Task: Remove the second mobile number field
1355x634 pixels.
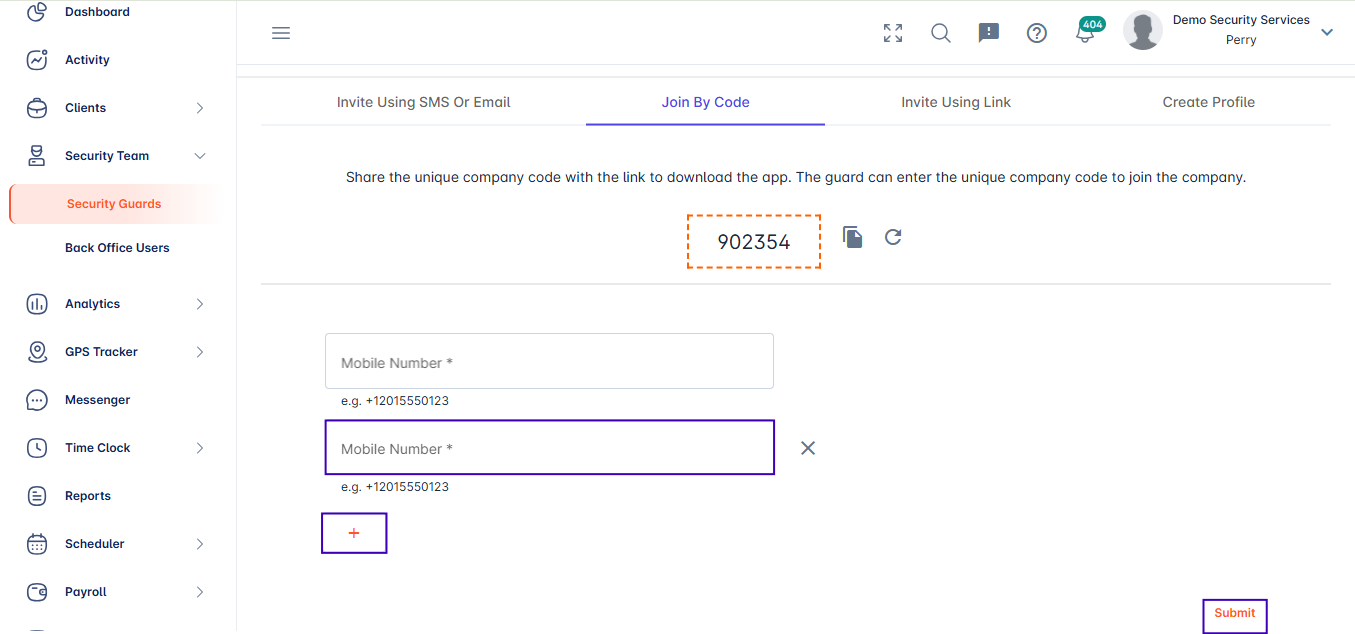Action: pos(808,448)
